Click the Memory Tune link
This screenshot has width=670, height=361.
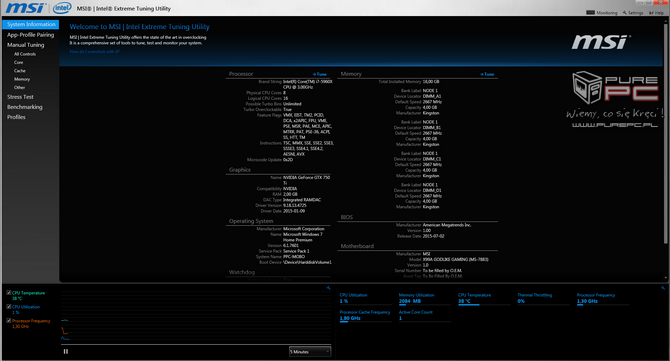pos(487,74)
